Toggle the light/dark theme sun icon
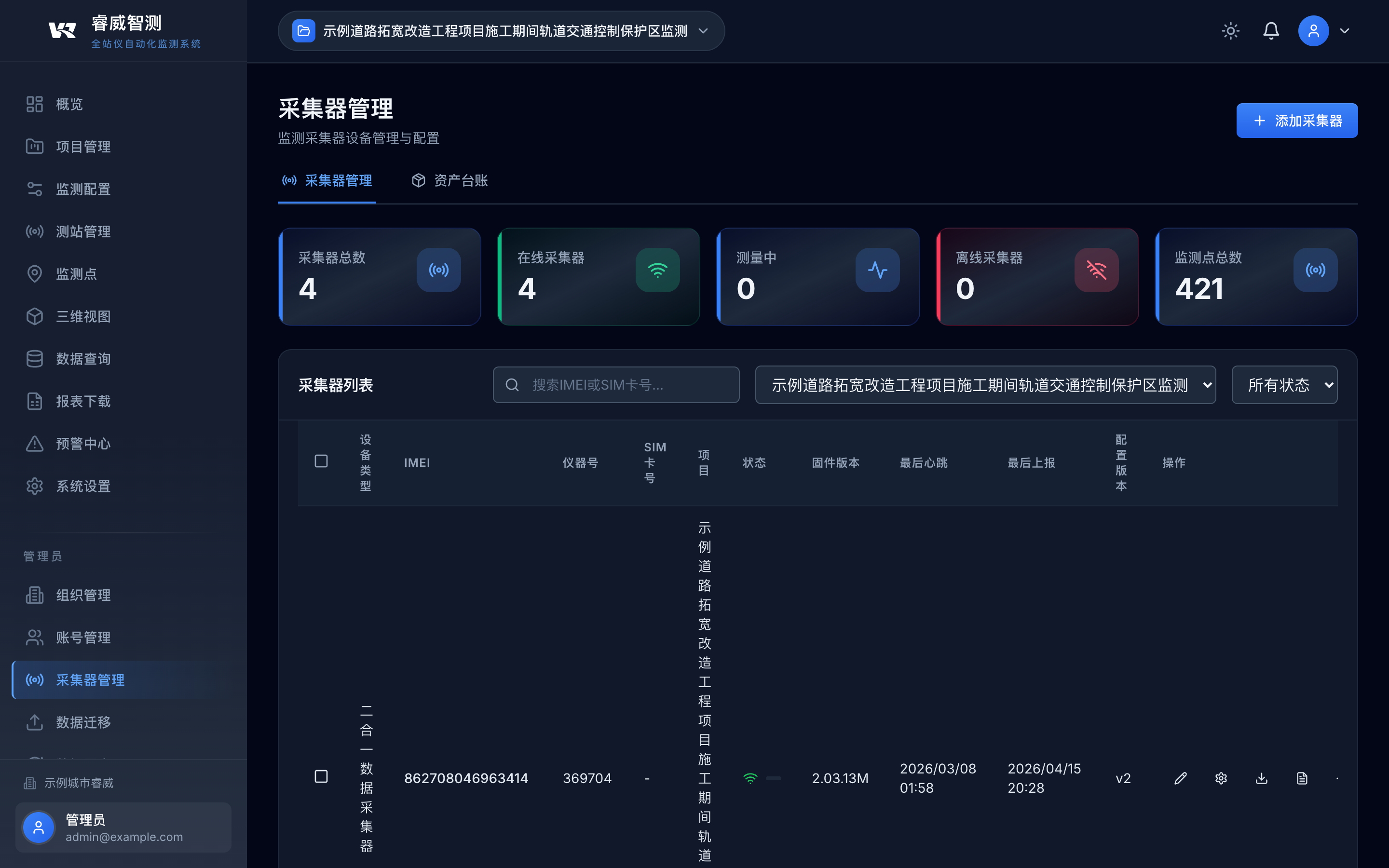Image resolution: width=1389 pixels, height=868 pixels. coord(1231,30)
